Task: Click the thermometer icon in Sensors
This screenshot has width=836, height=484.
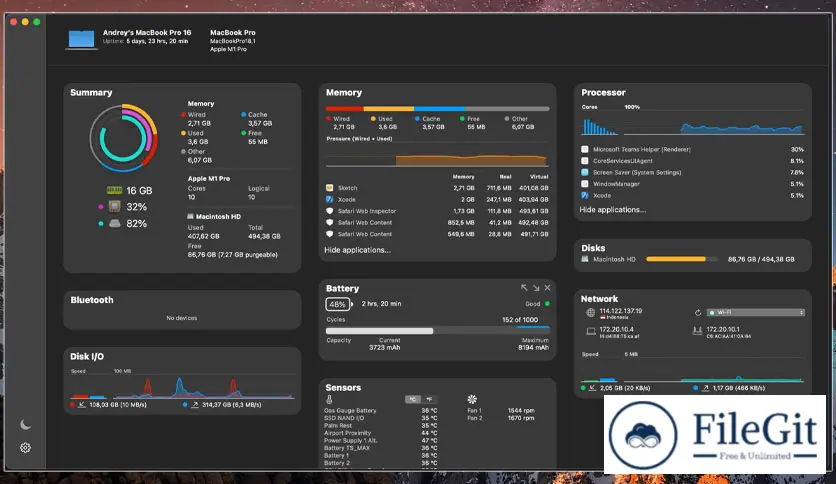Action: pos(329,399)
